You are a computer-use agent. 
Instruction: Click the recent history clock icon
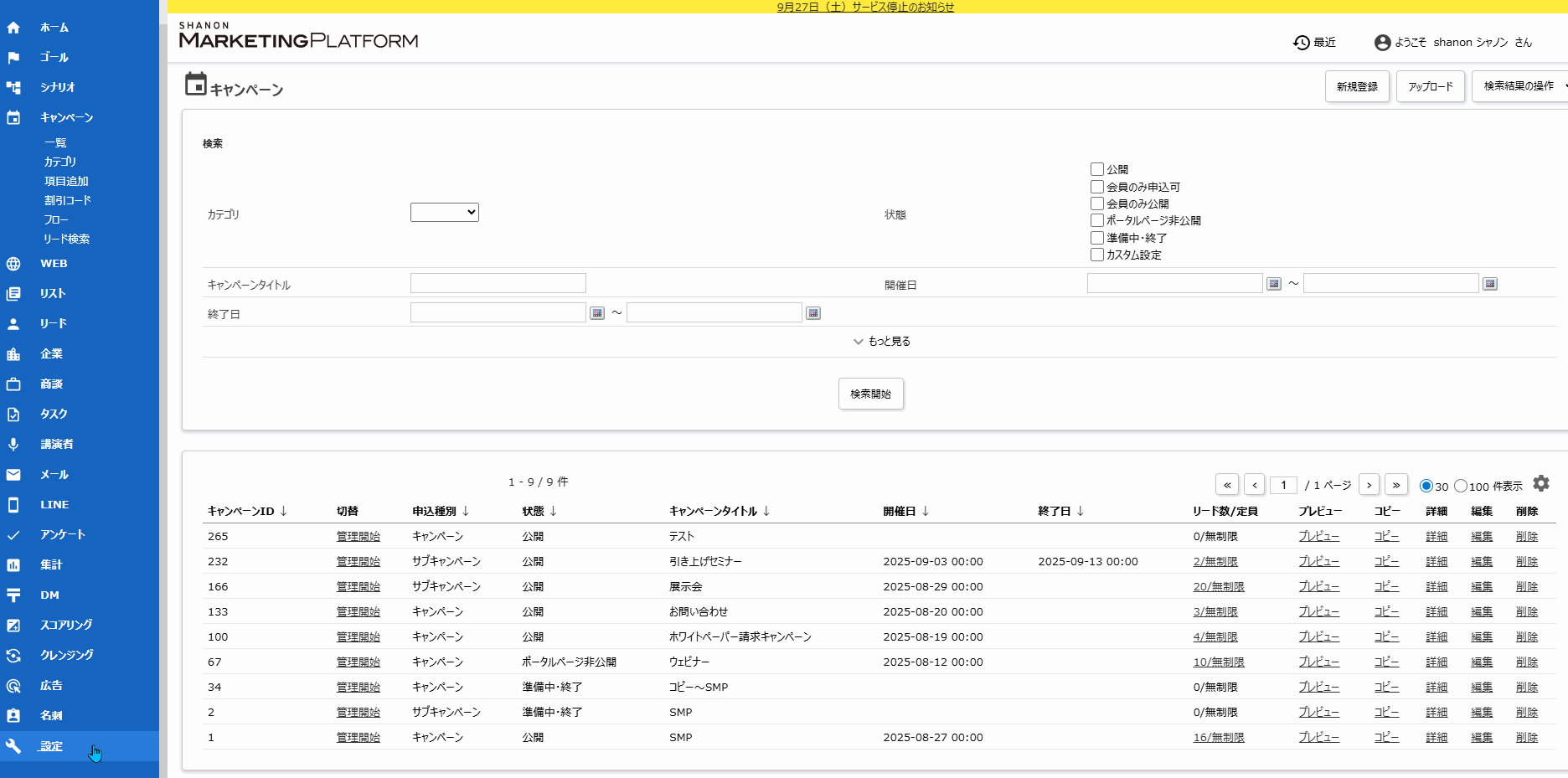coord(1301,43)
